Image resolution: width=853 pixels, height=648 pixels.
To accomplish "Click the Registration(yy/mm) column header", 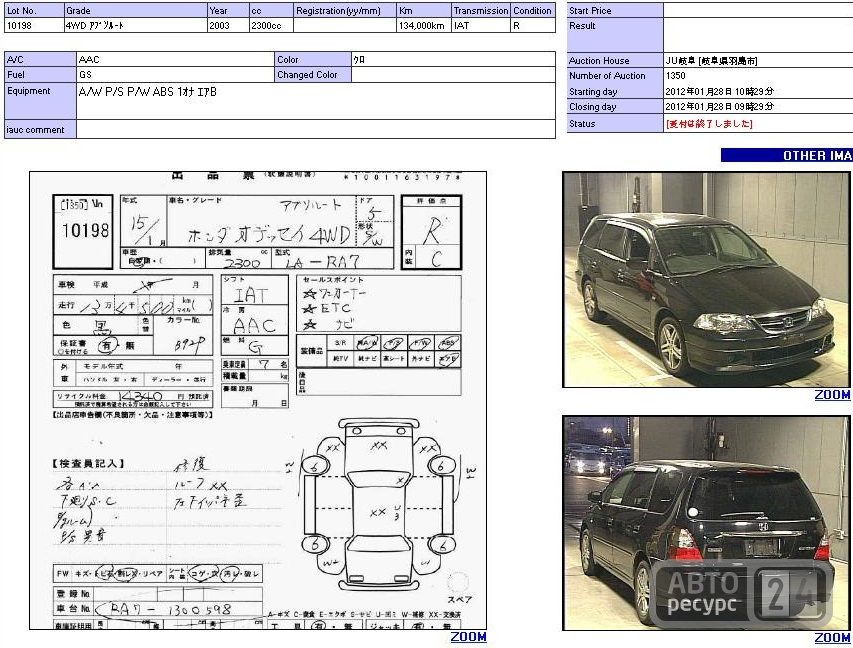I will [x=338, y=10].
